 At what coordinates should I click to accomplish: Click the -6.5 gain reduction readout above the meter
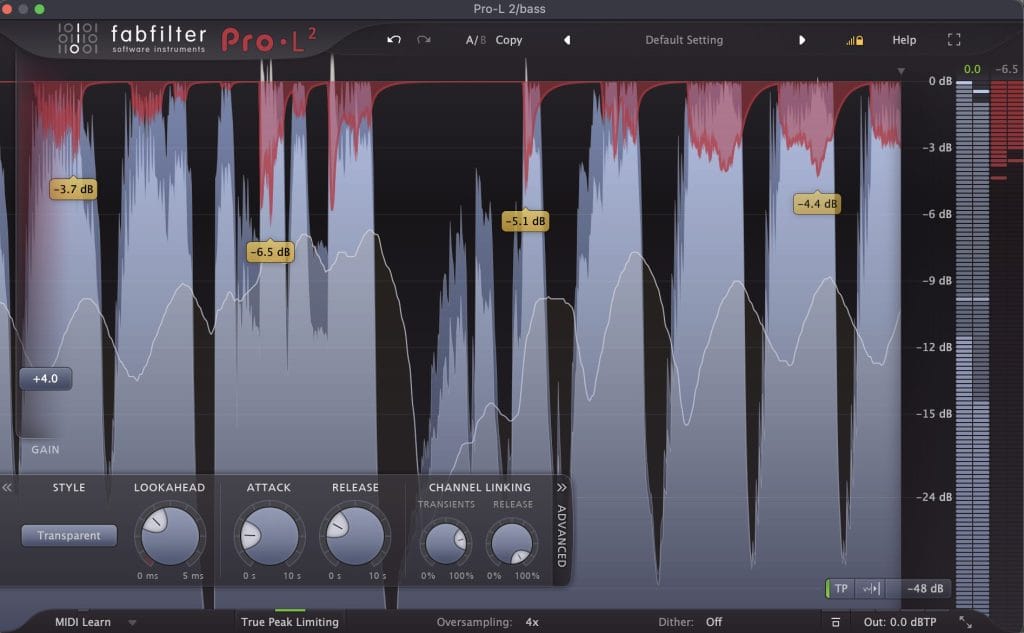point(1006,69)
